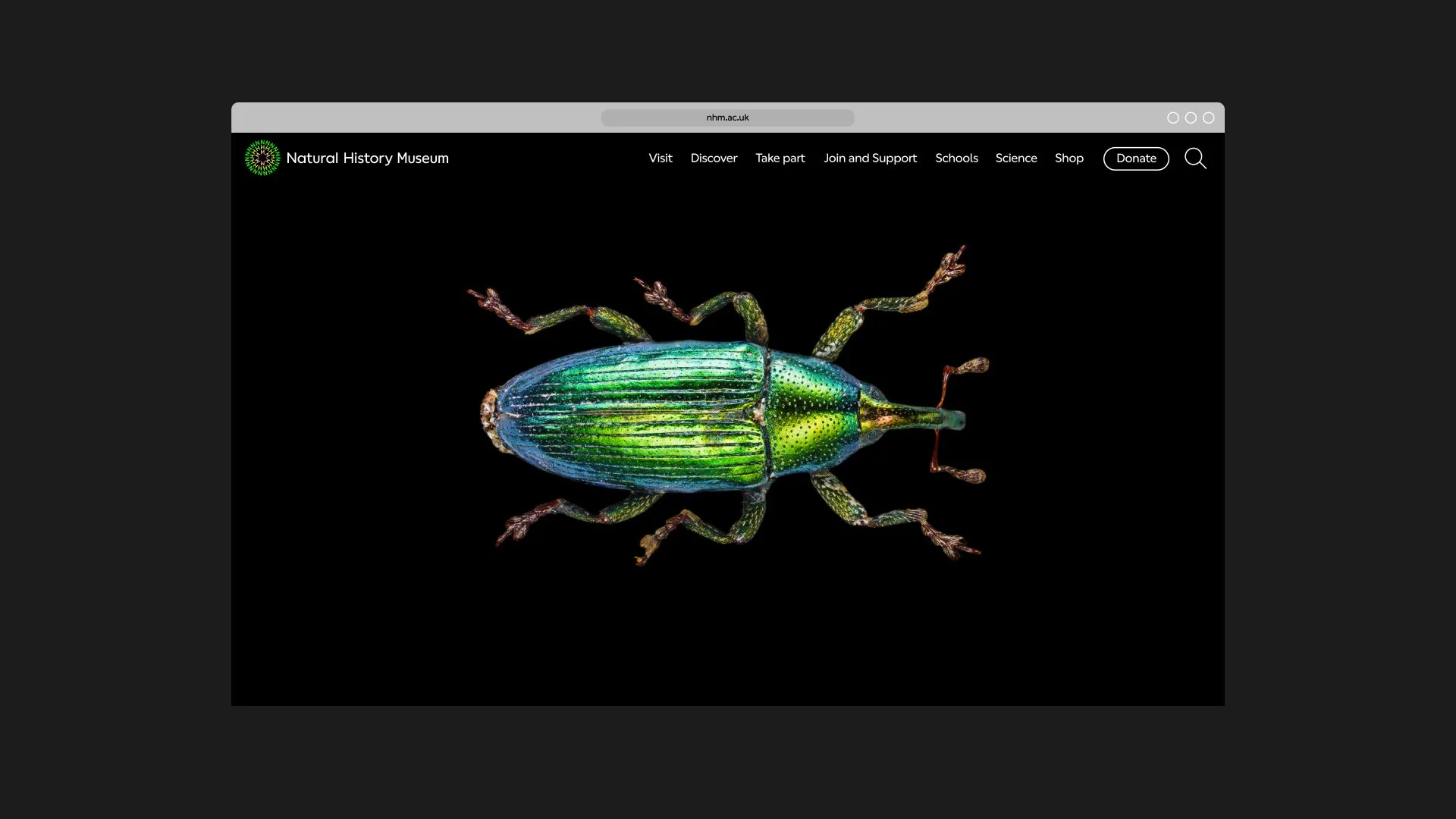
Task: Open Join and Support section
Action: [x=870, y=158]
